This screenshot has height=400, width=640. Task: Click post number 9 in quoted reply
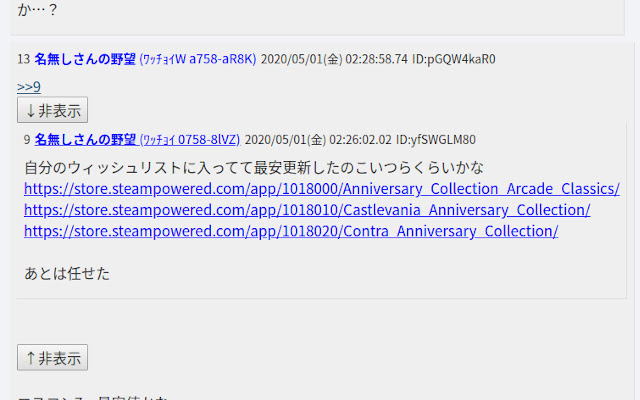point(27,140)
